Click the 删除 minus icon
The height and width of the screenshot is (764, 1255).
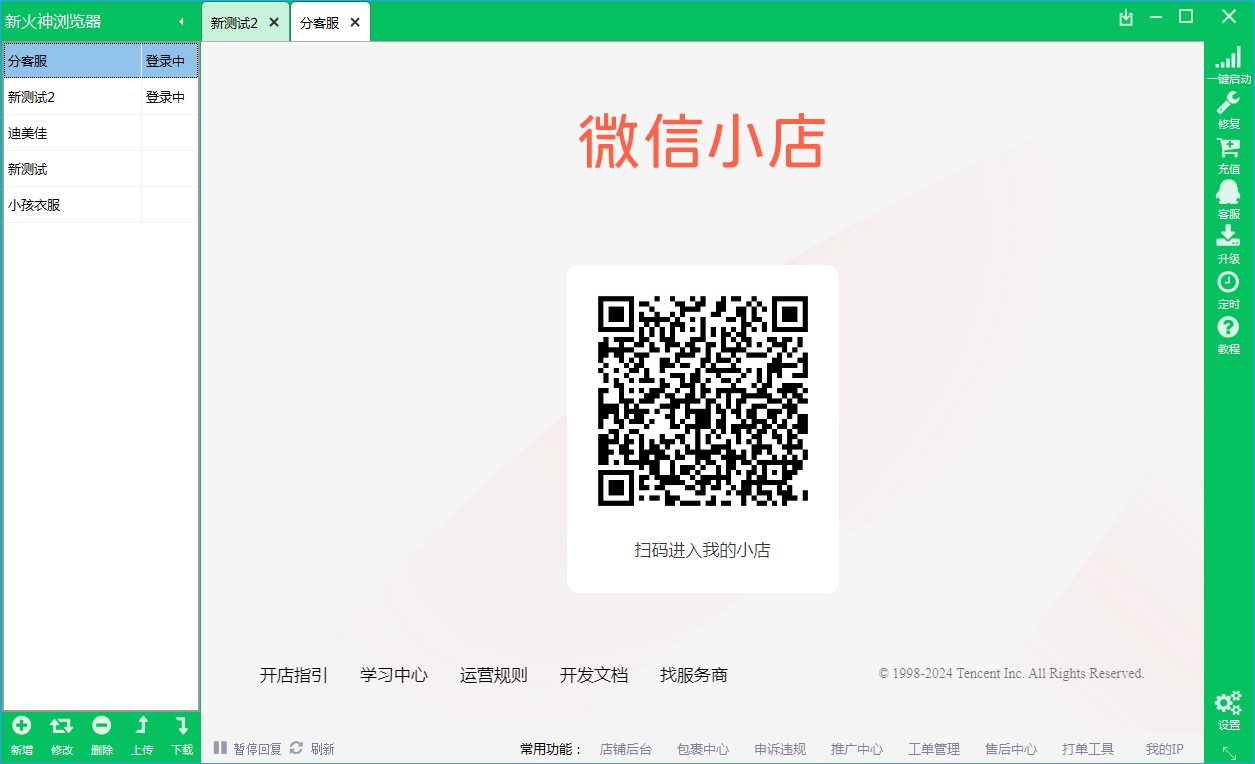[x=101, y=726]
